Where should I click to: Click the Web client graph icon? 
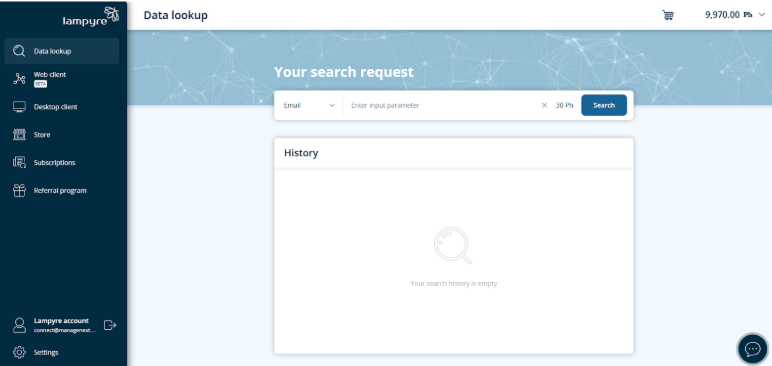click(x=19, y=79)
